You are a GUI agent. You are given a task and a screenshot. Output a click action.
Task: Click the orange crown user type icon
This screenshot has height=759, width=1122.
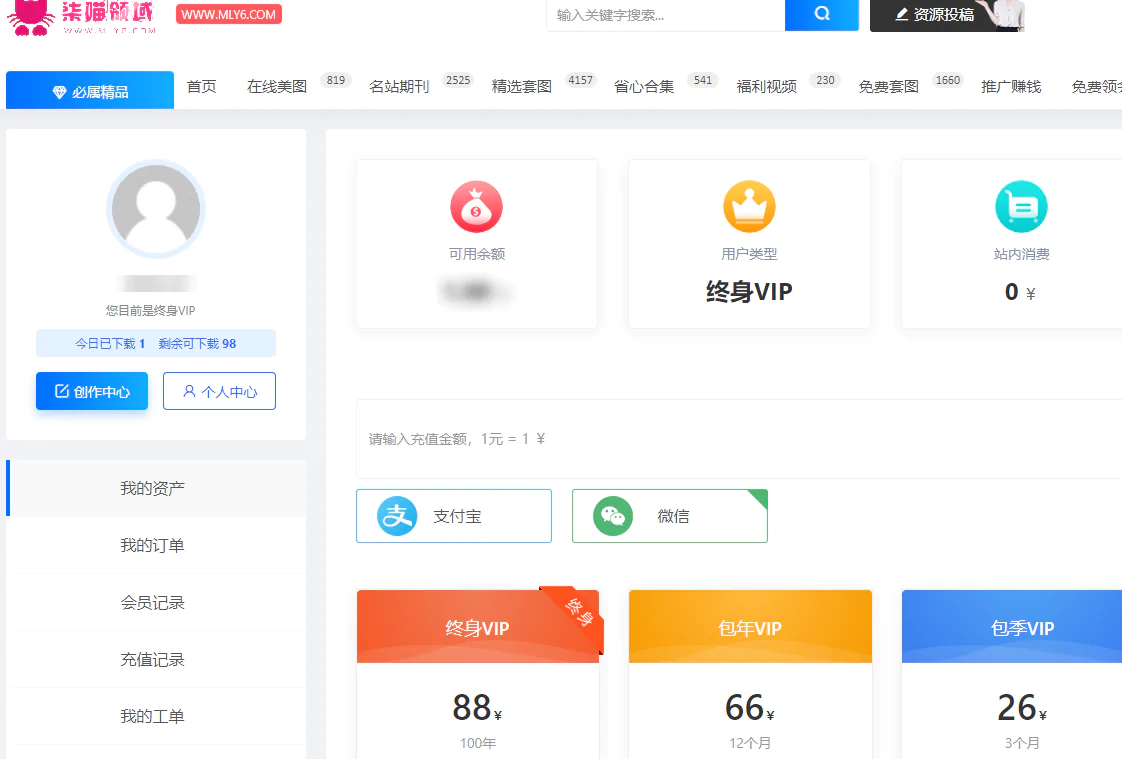point(749,207)
